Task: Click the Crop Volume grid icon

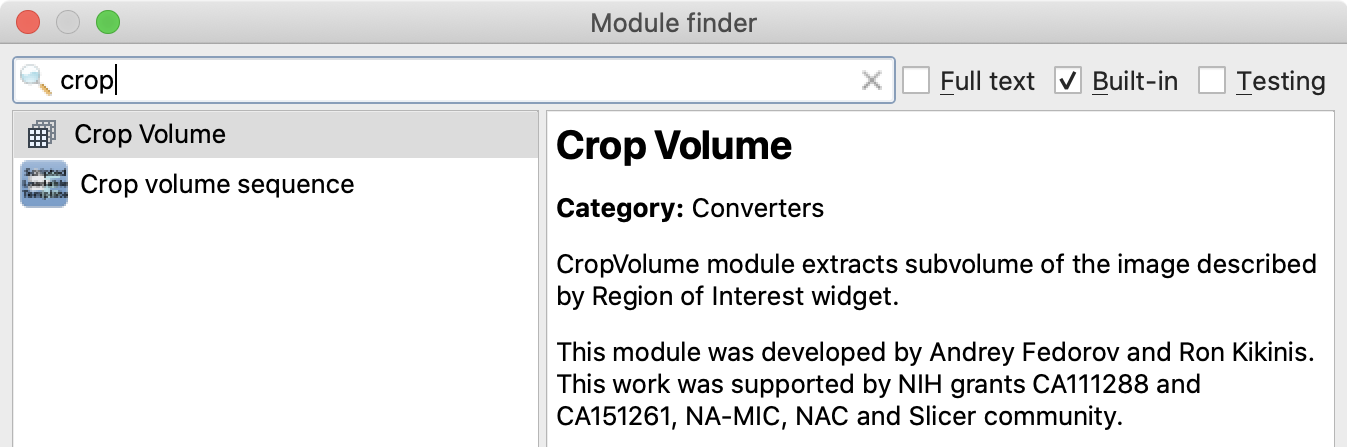Action: click(x=43, y=134)
